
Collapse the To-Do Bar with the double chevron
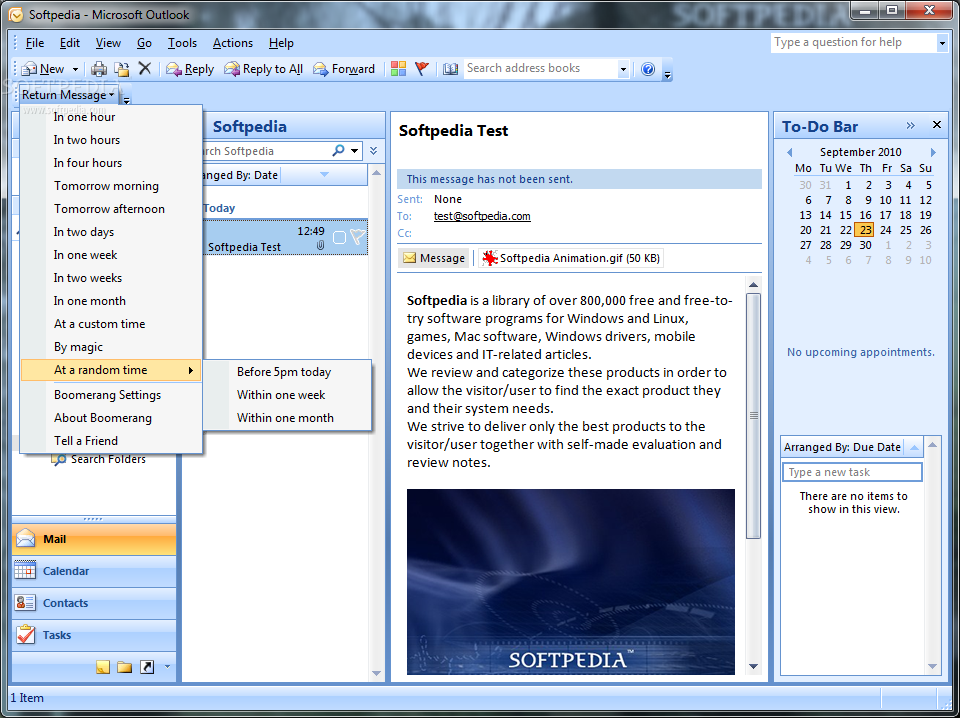[x=910, y=125]
